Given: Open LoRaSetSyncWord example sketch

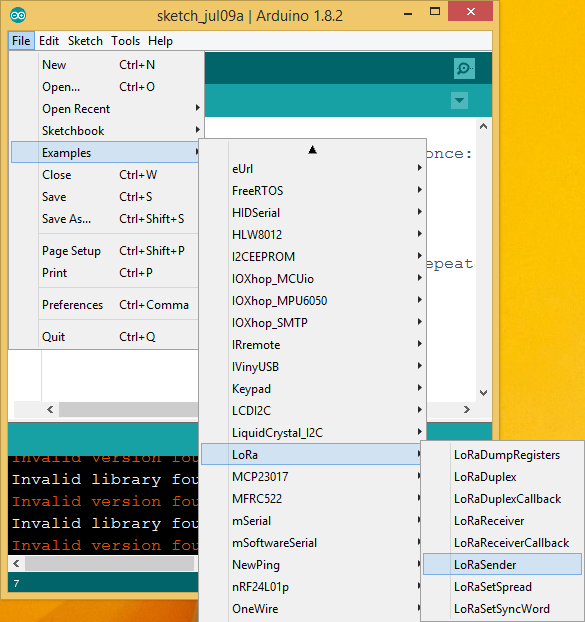Looking at the screenshot, I should tap(503, 609).
